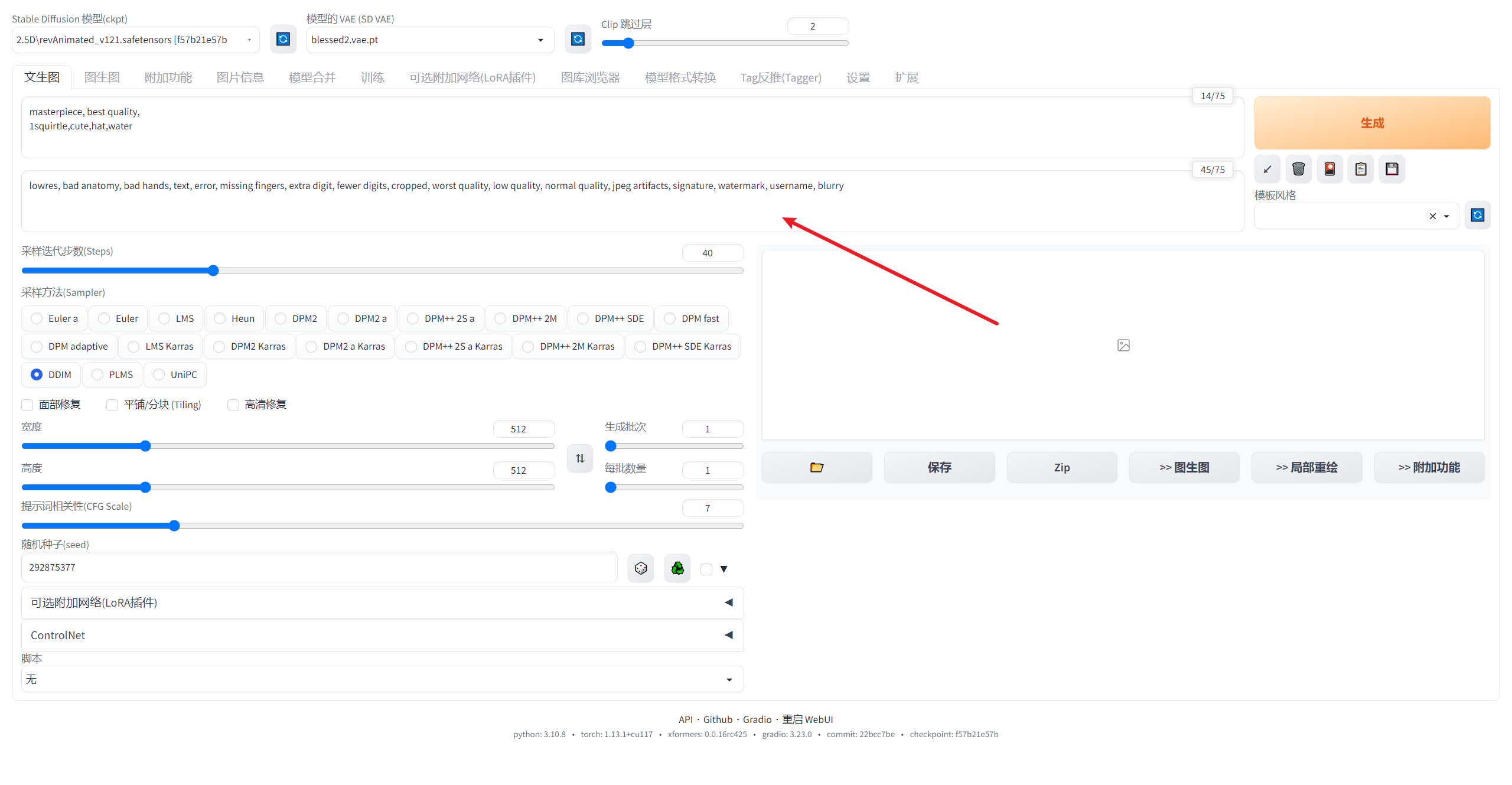Viewport: 1512px width, 785px height.
Task: Click the Zip button
Action: pyautogui.click(x=1061, y=467)
